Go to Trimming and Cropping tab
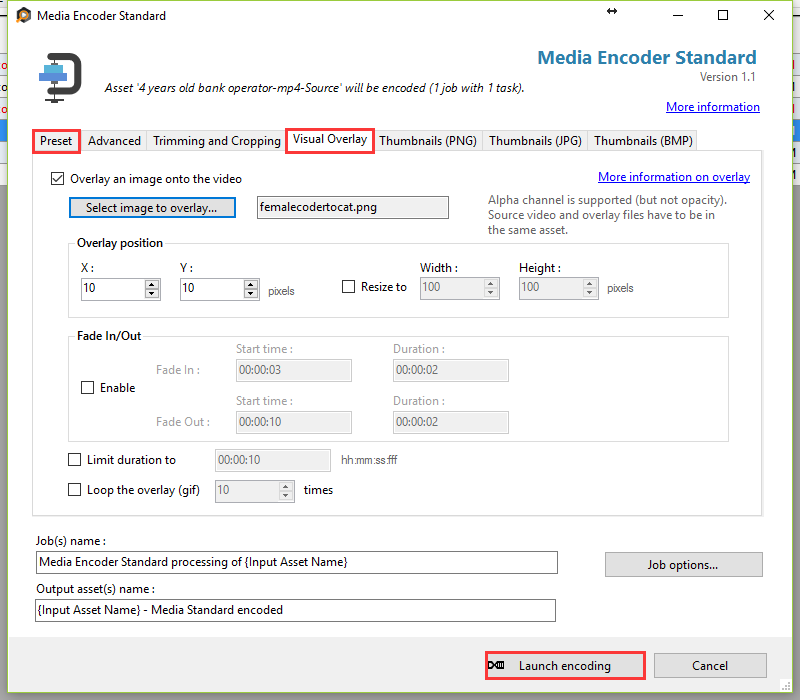Viewport: 800px width, 700px height. coord(216,141)
